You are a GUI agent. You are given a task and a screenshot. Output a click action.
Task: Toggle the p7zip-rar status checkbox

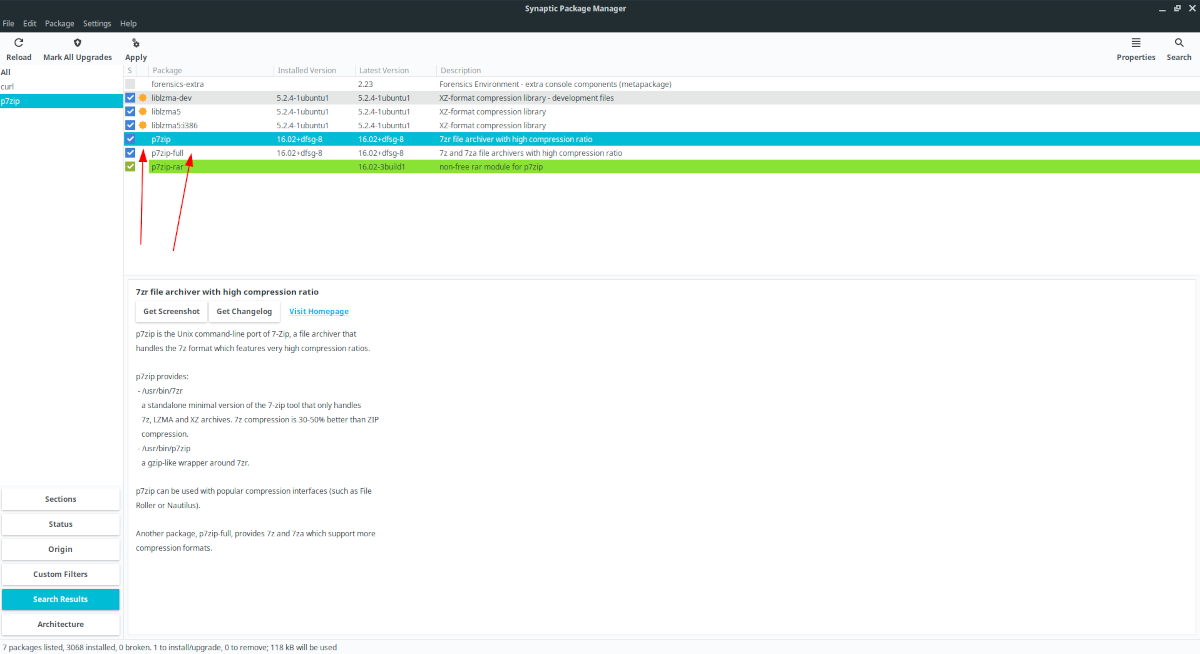click(x=130, y=167)
